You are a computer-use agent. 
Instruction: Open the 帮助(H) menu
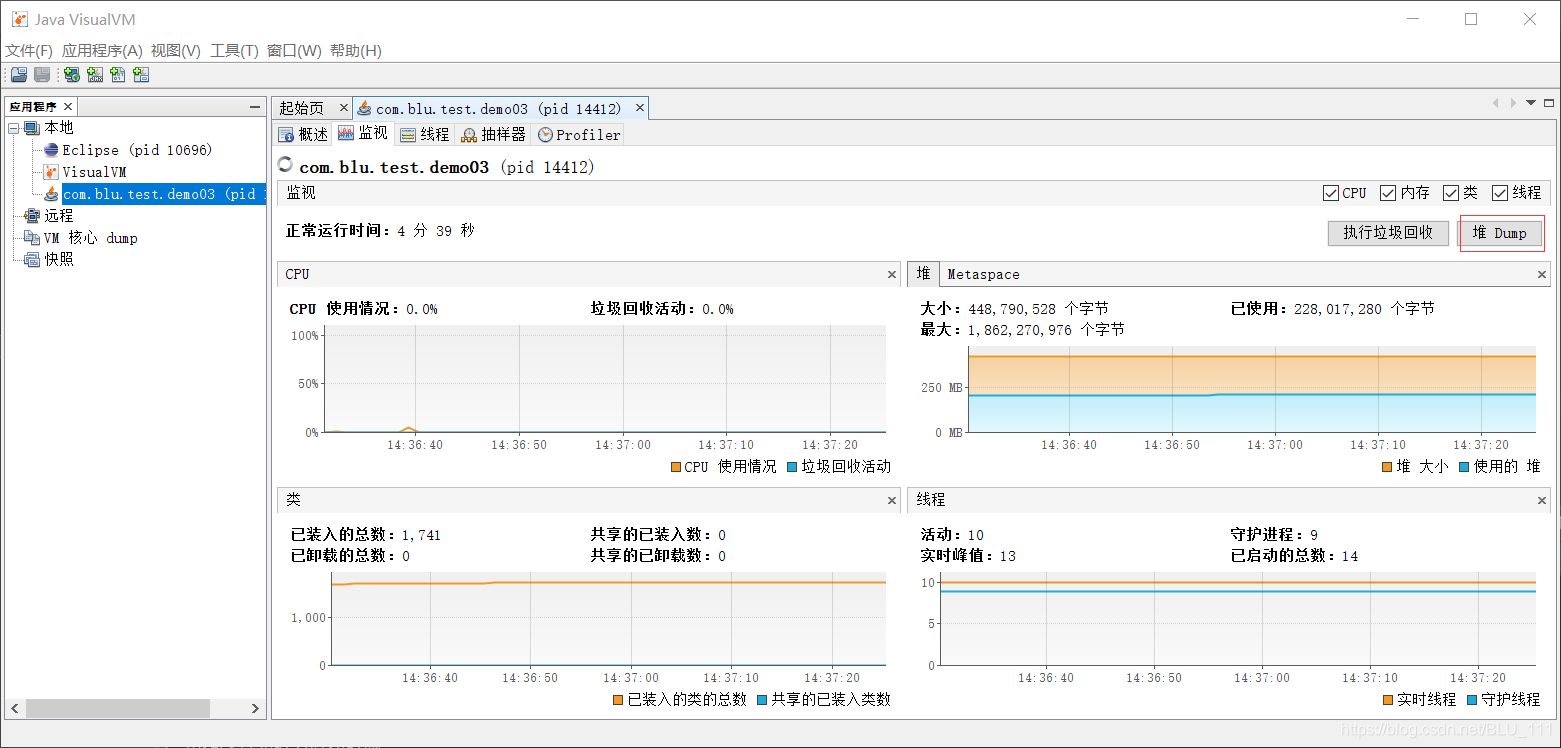coord(355,51)
